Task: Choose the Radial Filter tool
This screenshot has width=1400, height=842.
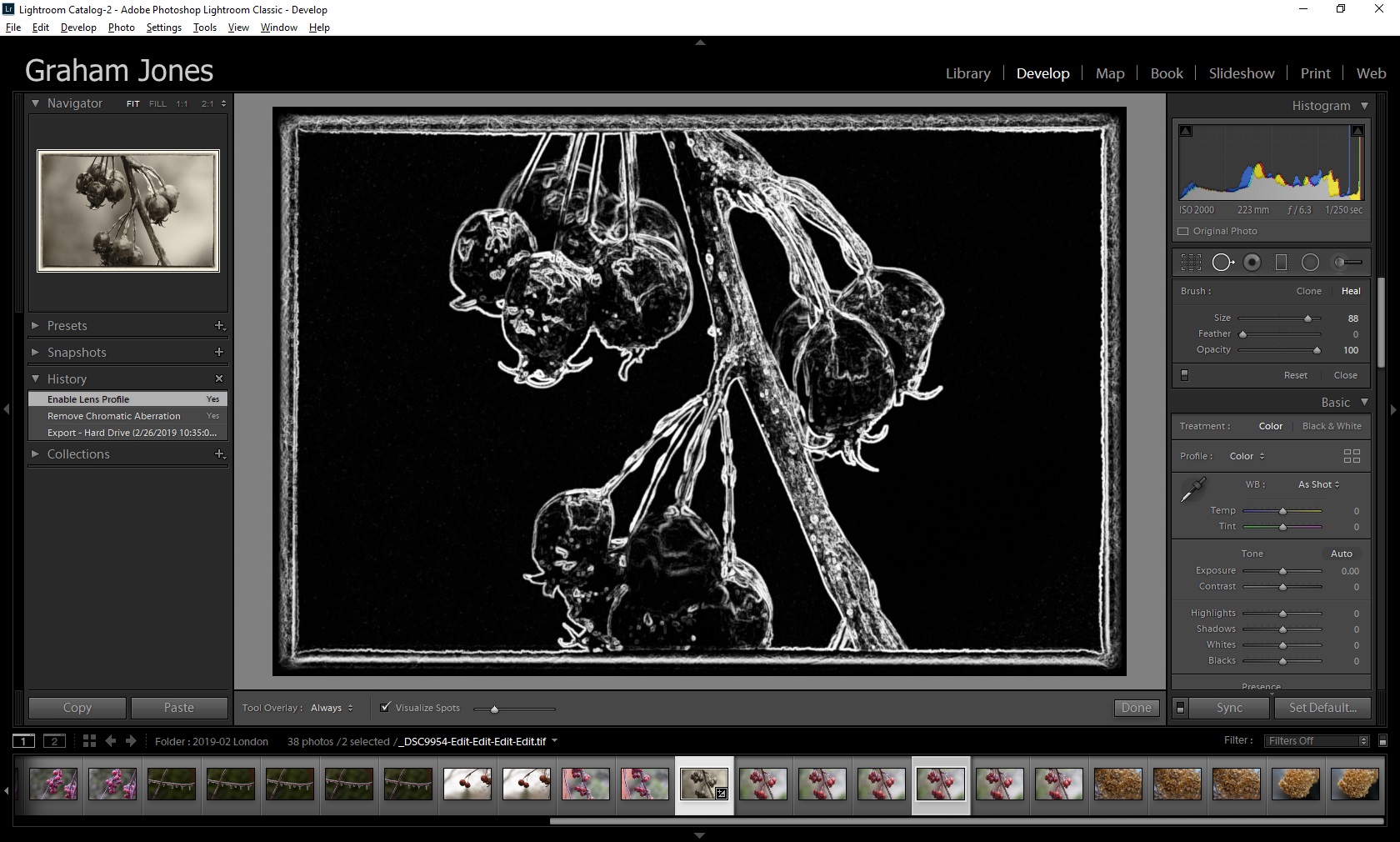Action: tap(1310, 263)
